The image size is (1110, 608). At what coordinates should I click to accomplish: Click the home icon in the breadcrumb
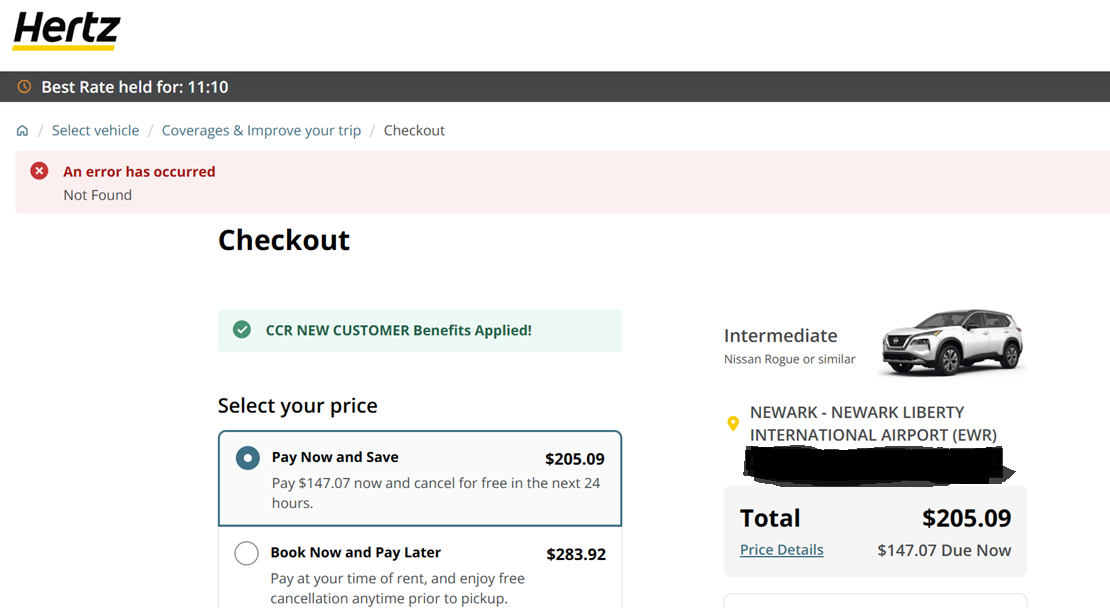(22, 130)
